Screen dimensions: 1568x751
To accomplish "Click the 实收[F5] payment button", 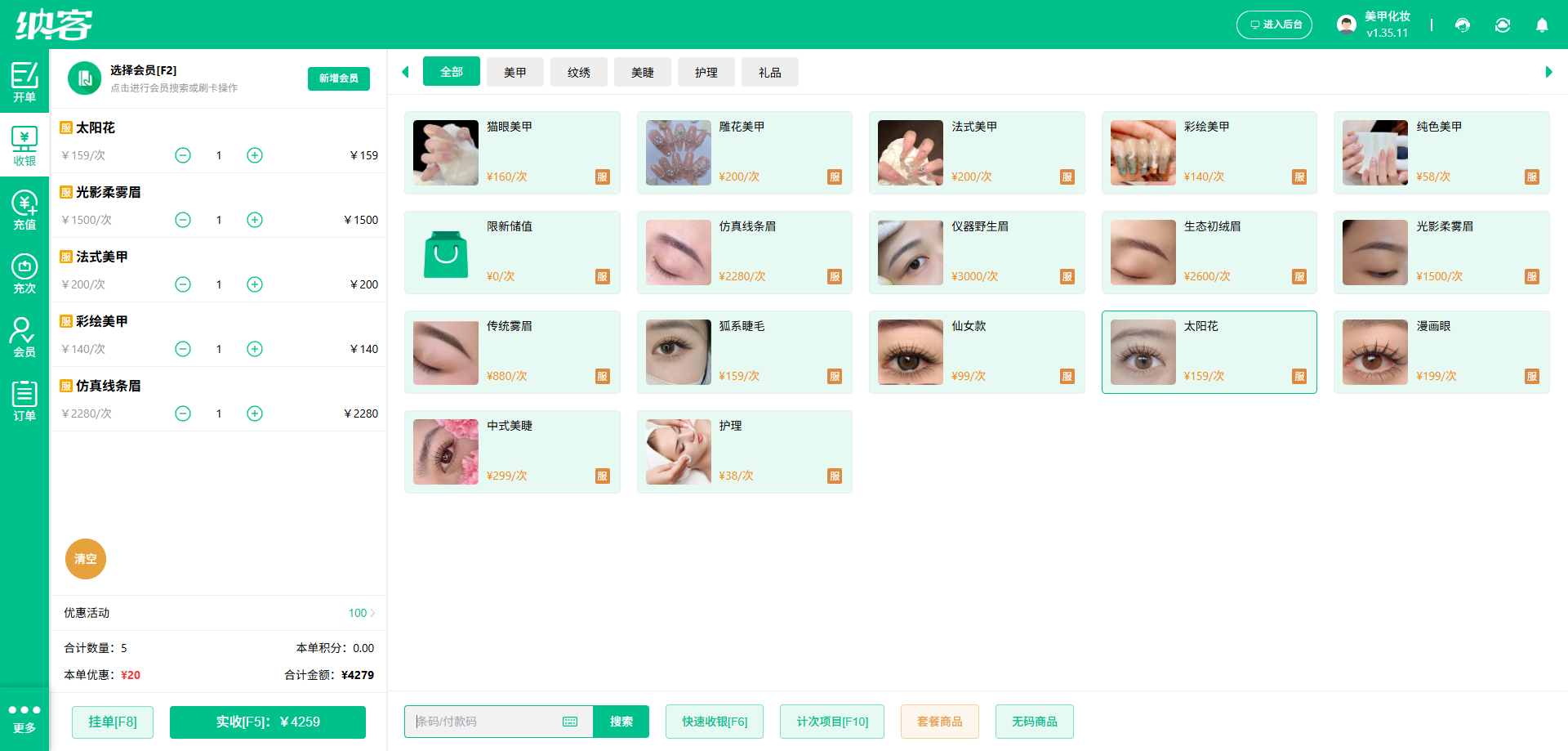I will coord(268,722).
